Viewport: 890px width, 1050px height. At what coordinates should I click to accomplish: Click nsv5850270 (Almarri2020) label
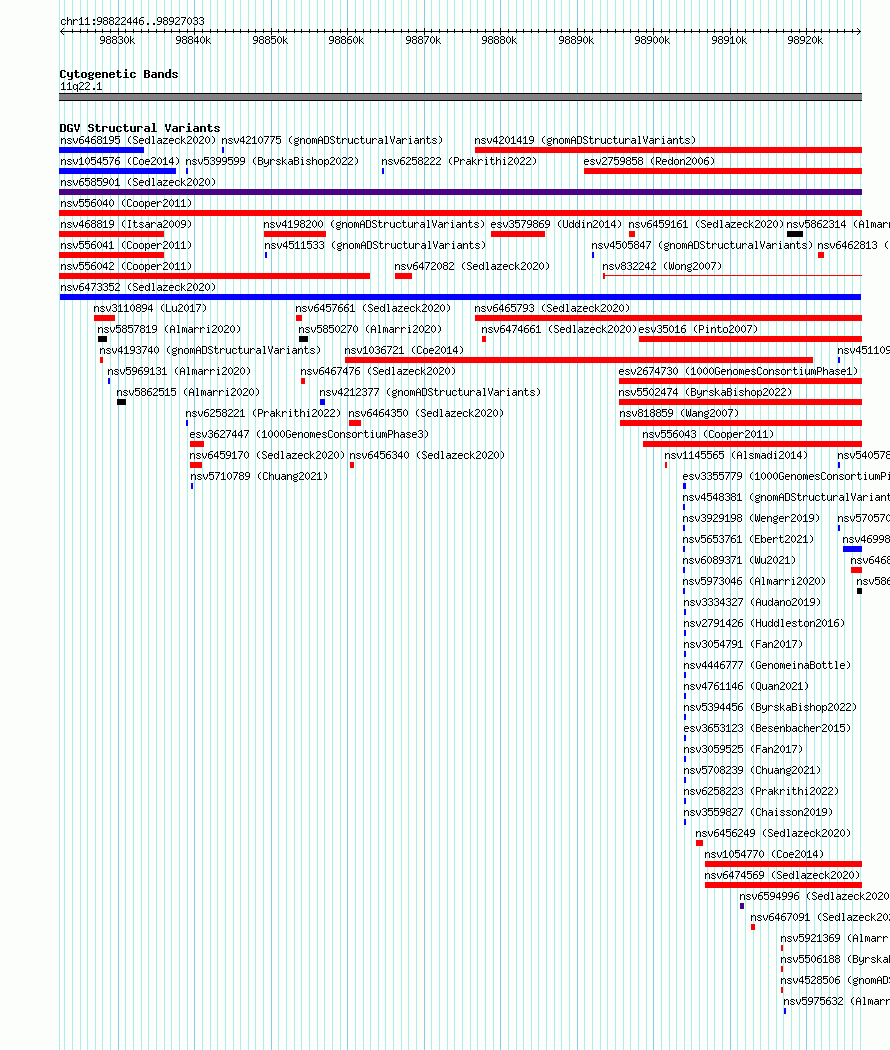pyautogui.click(x=370, y=329)
